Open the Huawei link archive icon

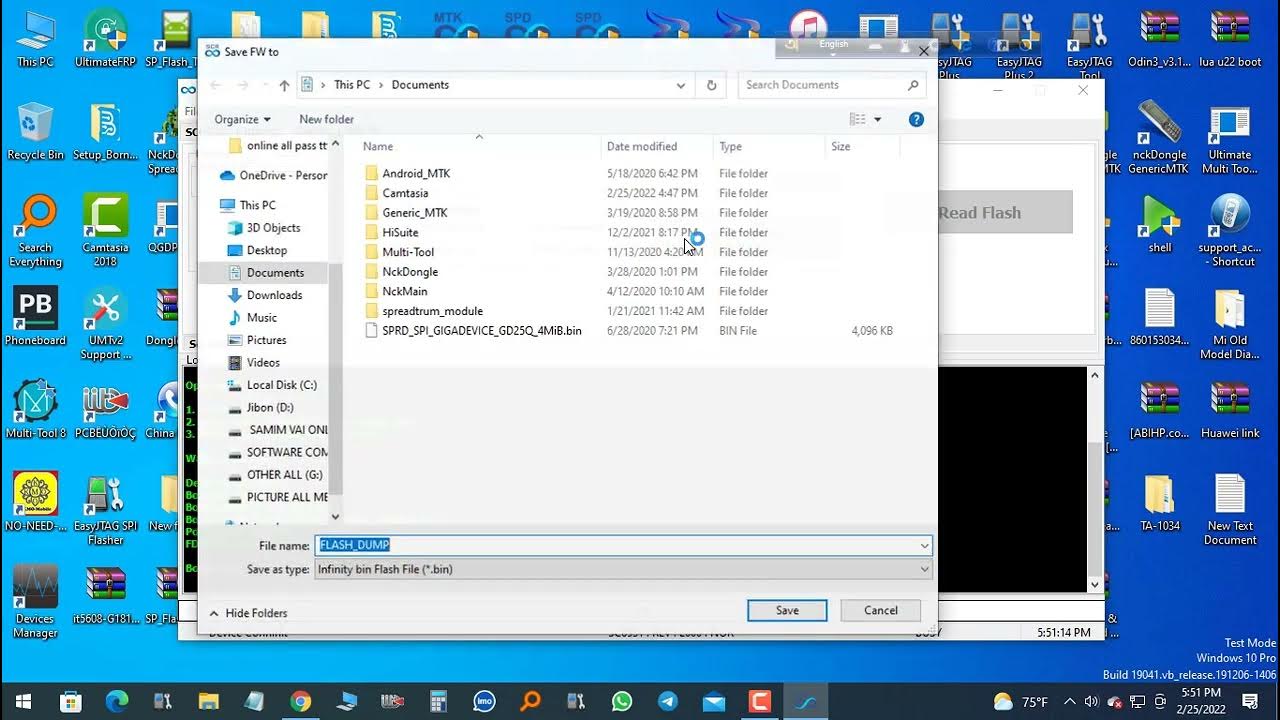1230,409
